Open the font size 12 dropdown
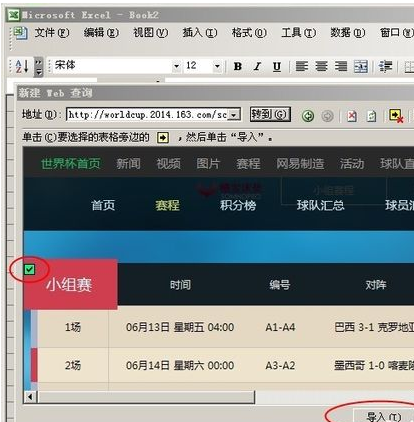 pos(217,66)
